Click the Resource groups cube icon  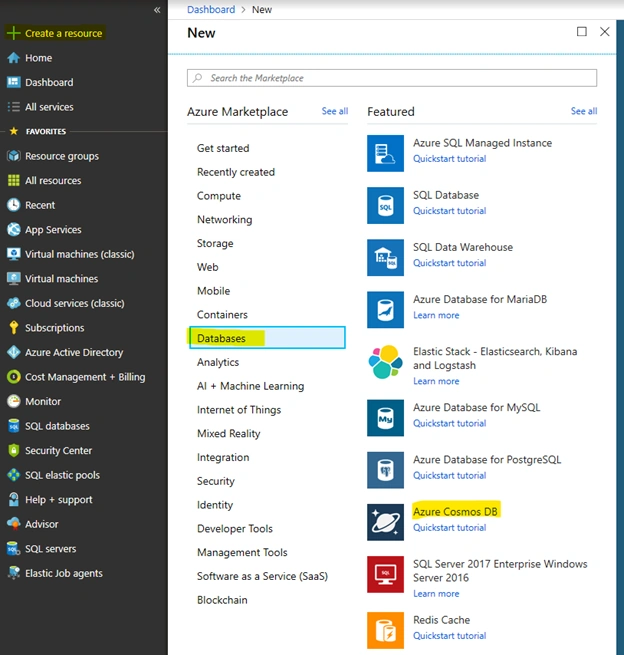(13, 156)
